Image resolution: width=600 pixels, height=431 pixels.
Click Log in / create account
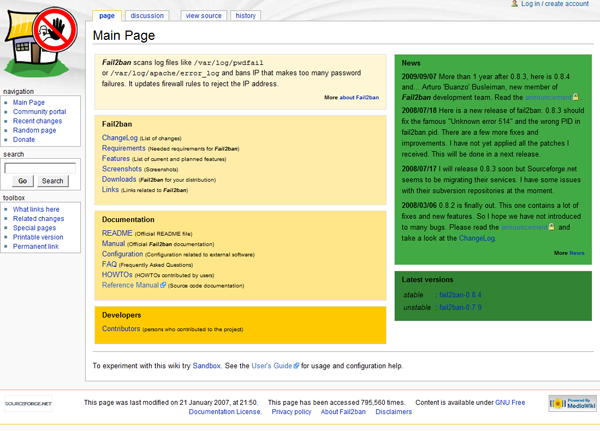pyautogui.click(x=555, y=4)
